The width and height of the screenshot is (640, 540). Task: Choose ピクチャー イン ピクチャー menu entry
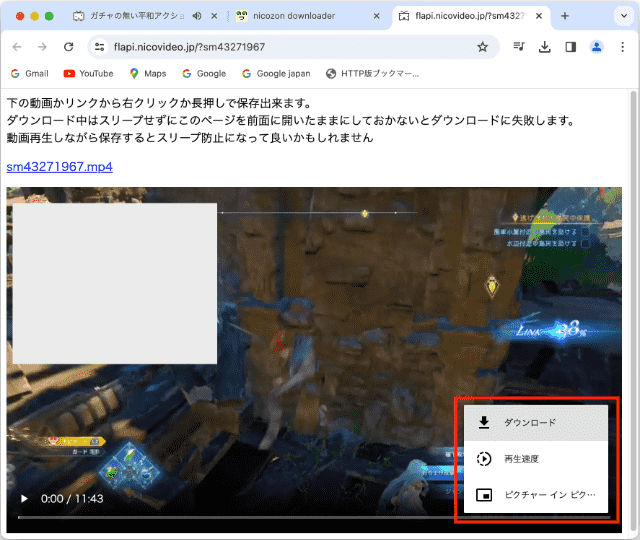click(536, 495)
